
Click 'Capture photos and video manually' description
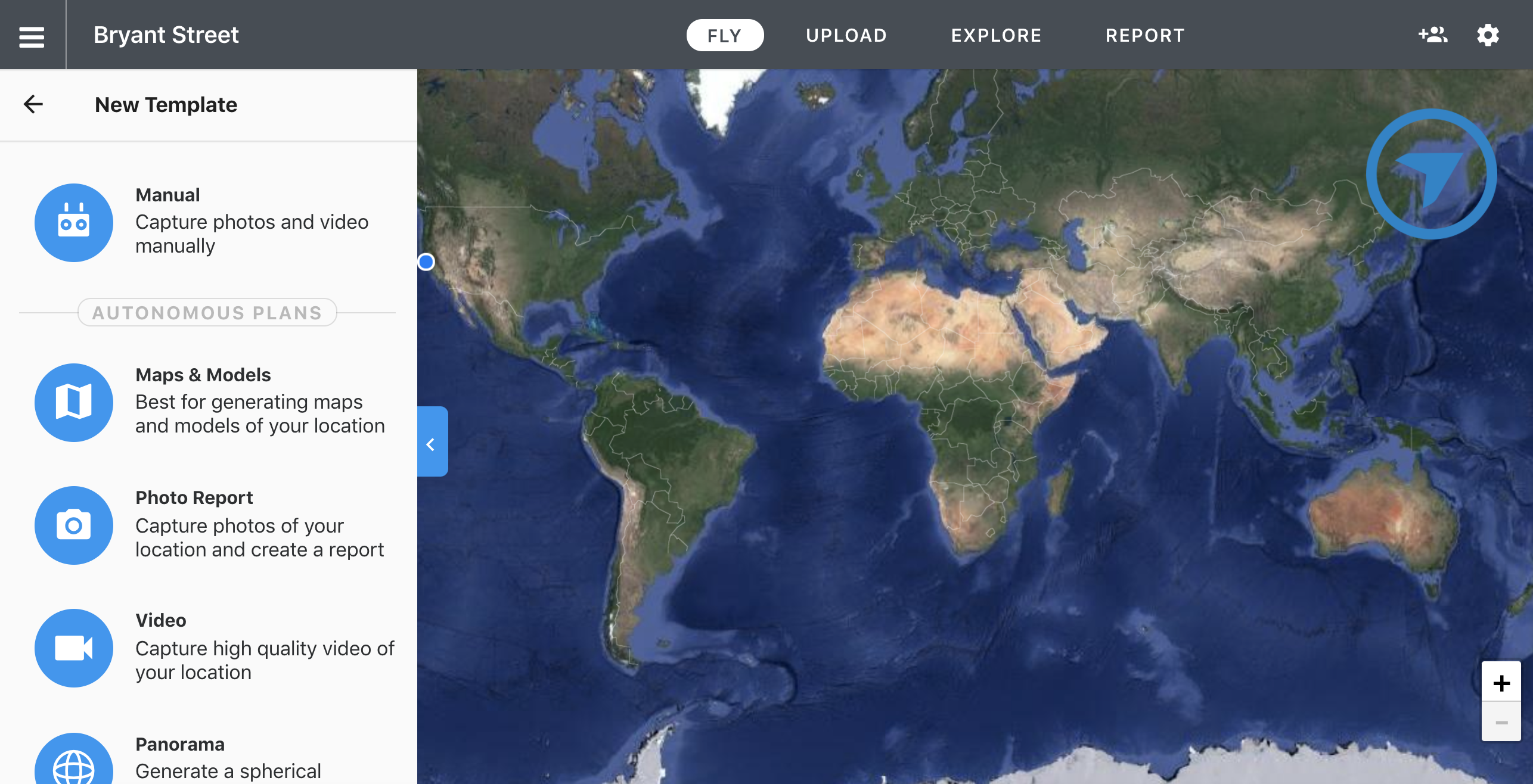pos(252,234)
